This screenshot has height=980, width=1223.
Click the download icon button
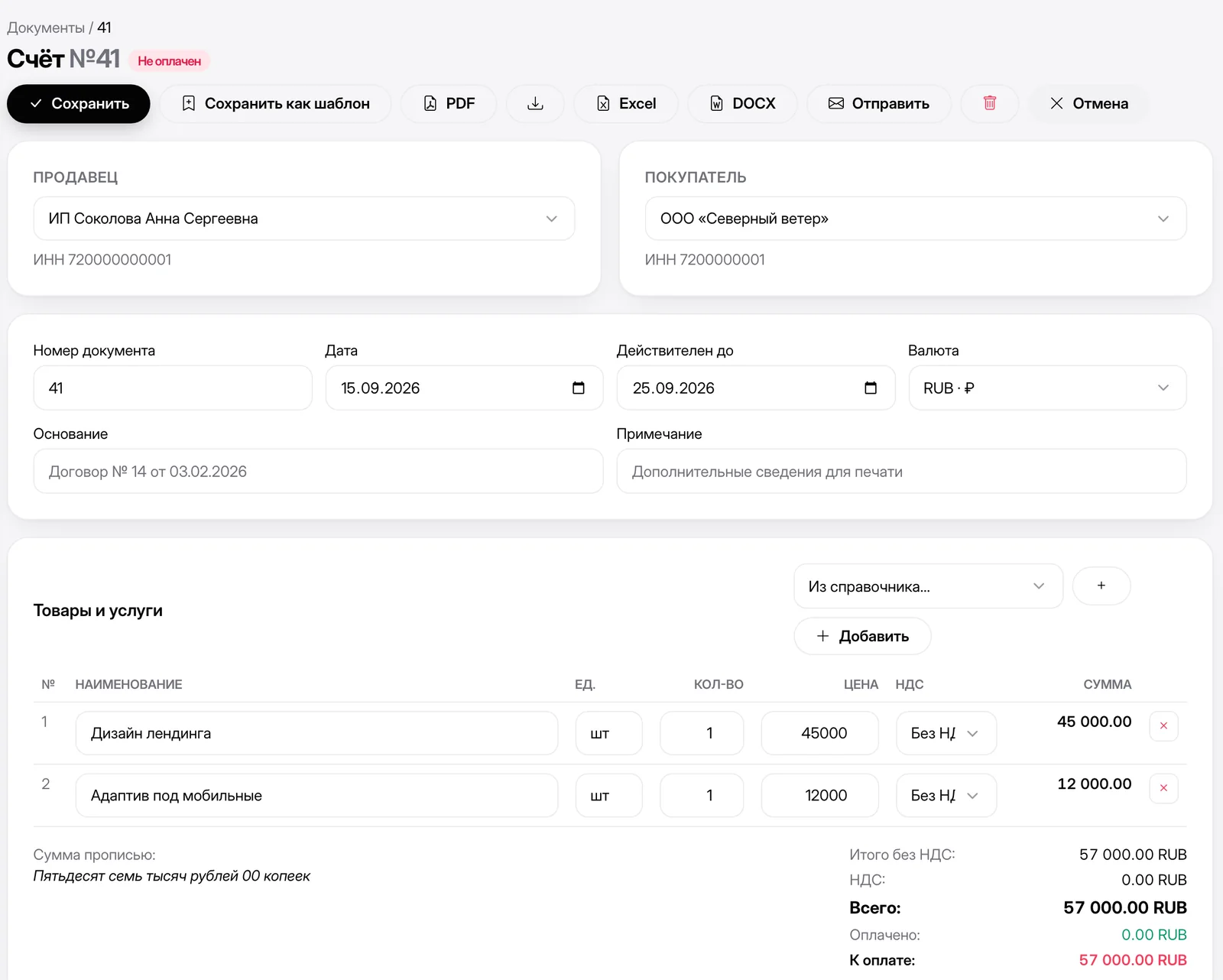click(535, 103)
